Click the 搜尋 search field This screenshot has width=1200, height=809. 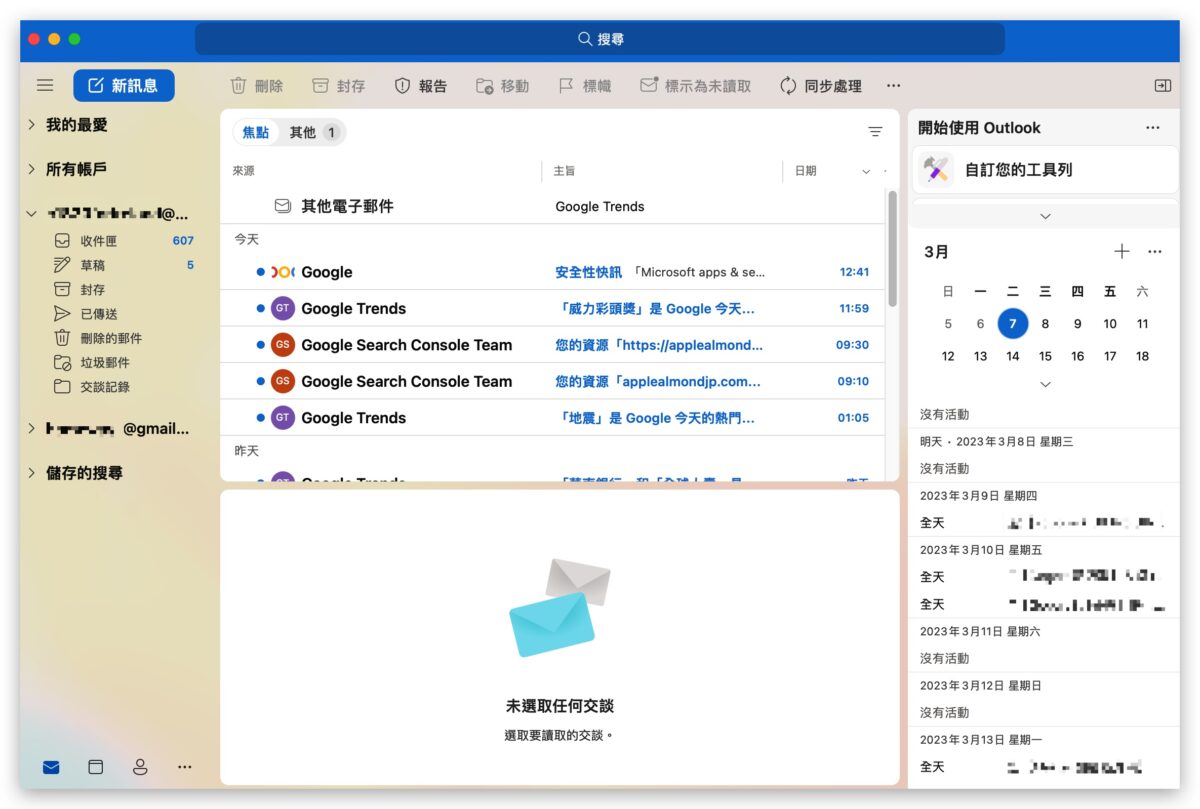[600, 39]
